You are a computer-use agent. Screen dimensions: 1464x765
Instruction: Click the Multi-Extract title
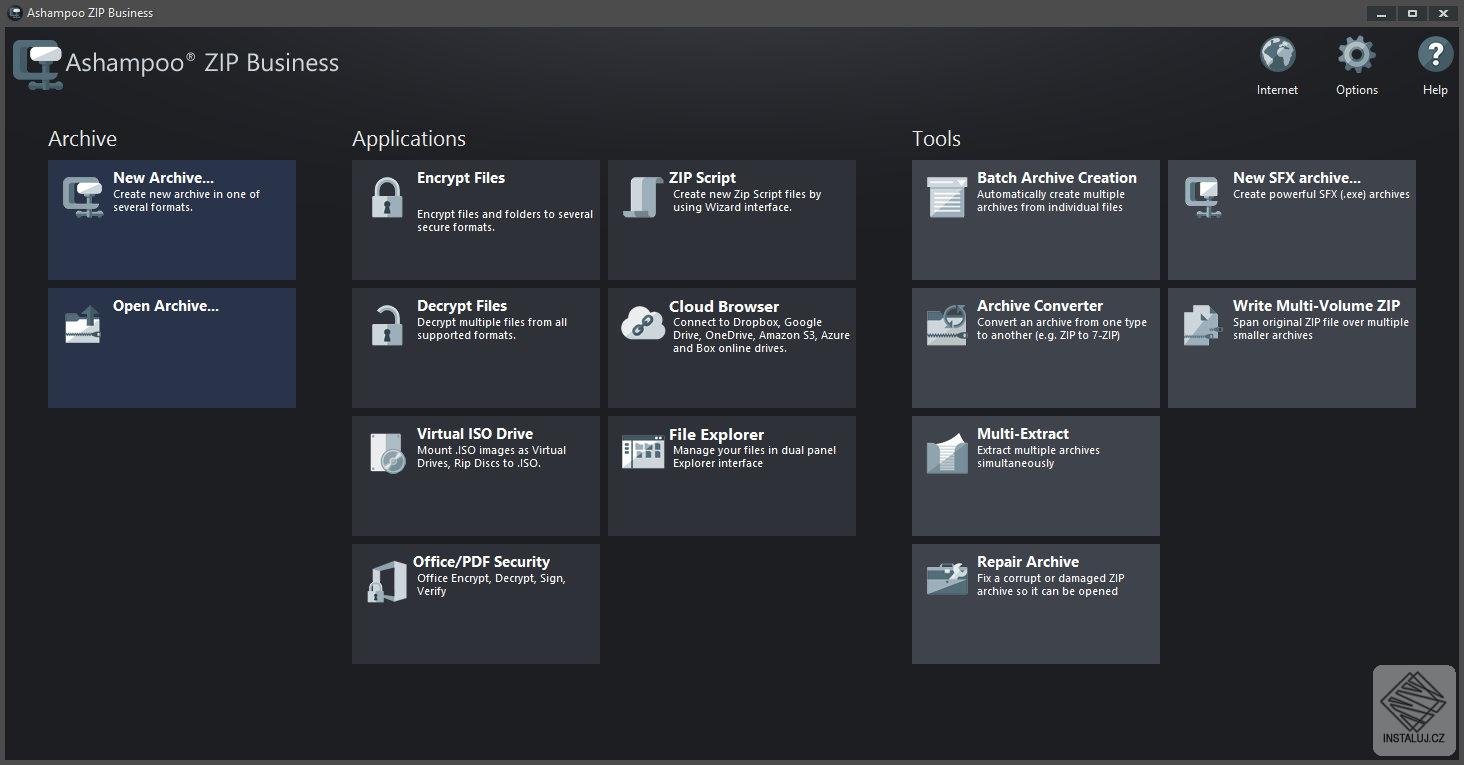click(x=1023, y=434)
